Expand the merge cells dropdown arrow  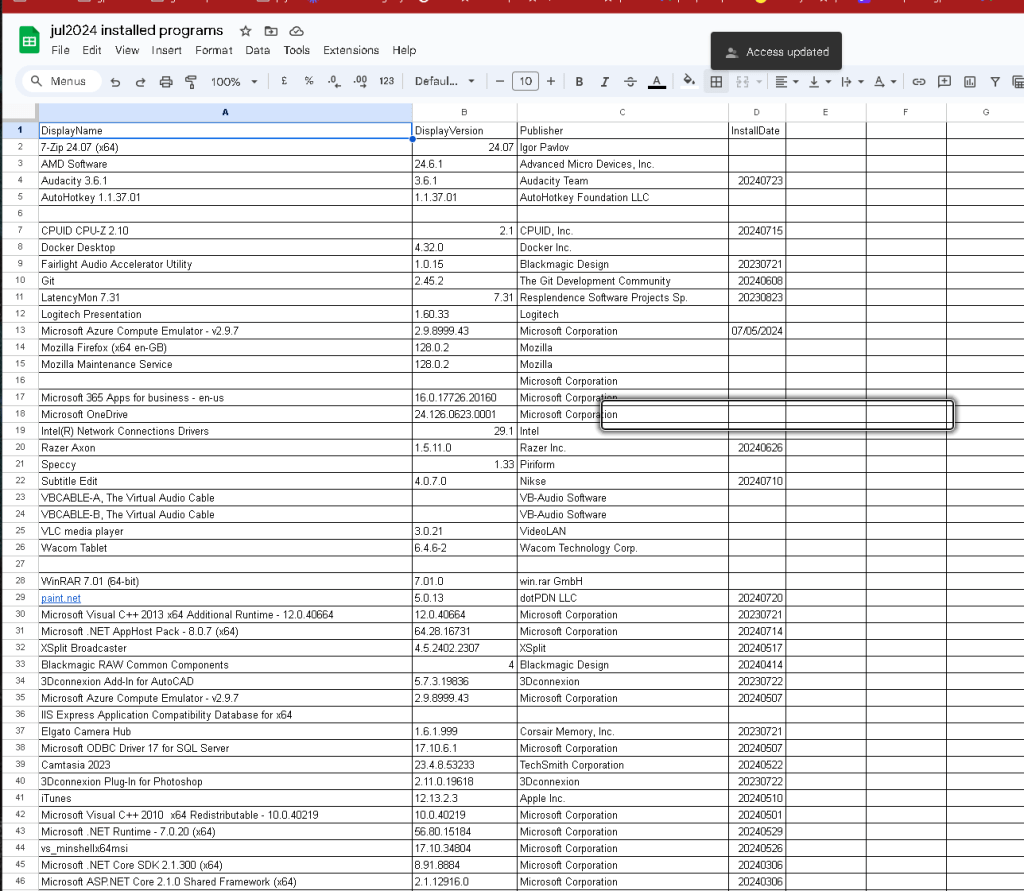click(759, 82)
